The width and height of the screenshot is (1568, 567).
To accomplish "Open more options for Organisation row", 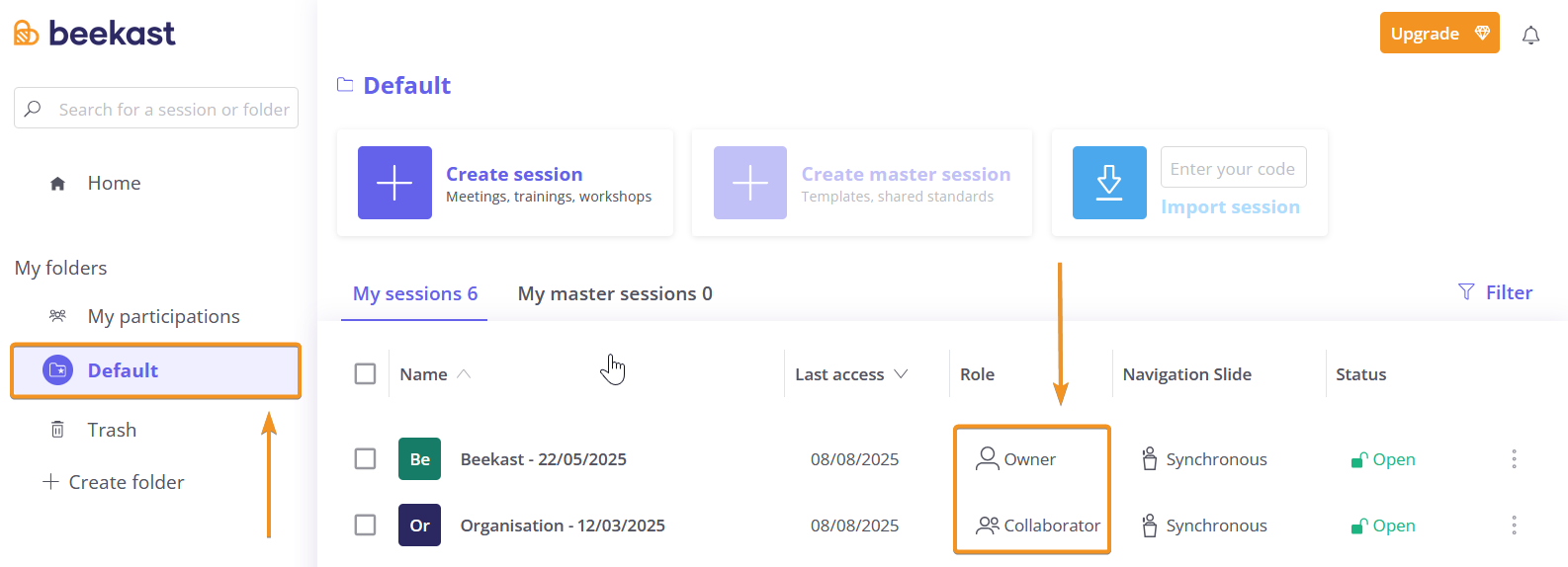I will point(1514,525).
